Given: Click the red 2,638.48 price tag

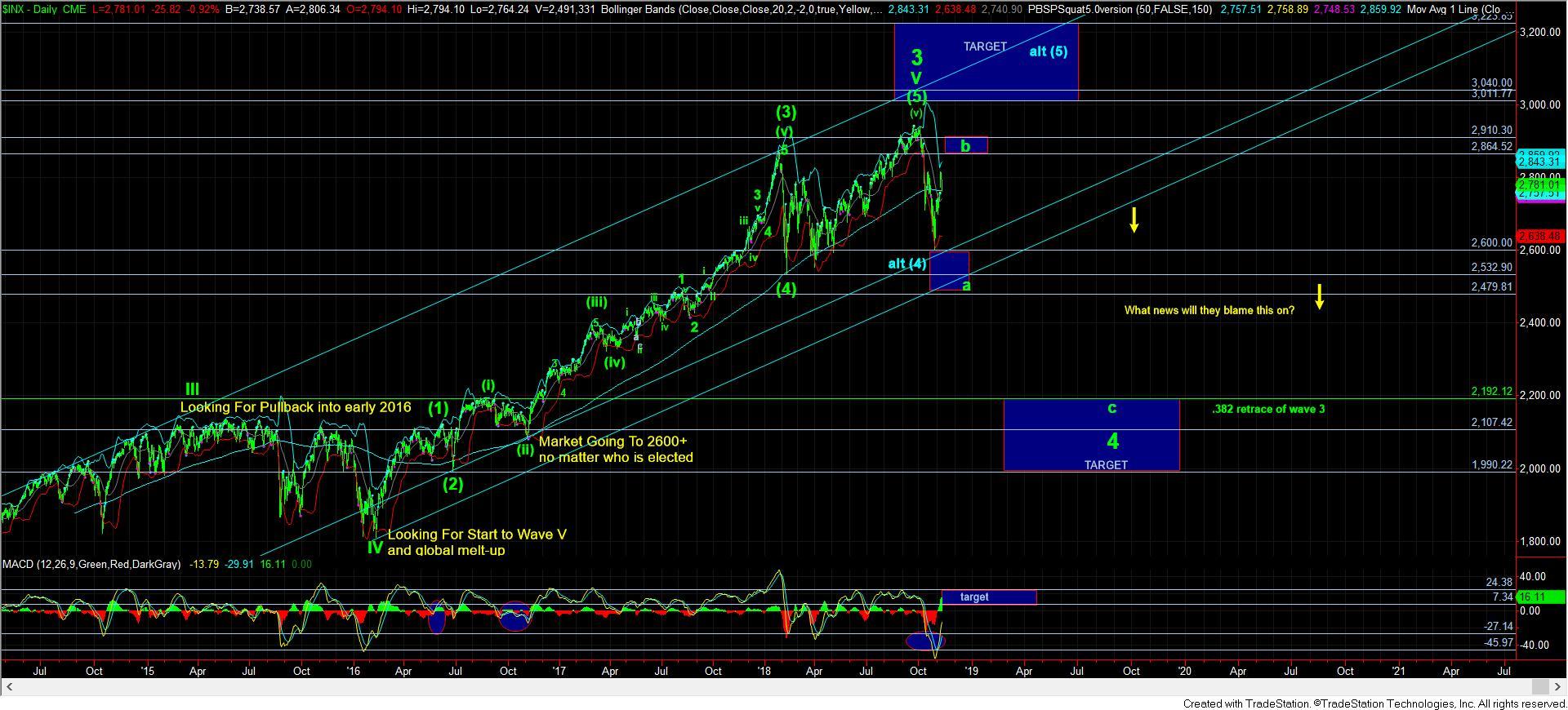Looking at the screenshot, I should (1539, 237).
